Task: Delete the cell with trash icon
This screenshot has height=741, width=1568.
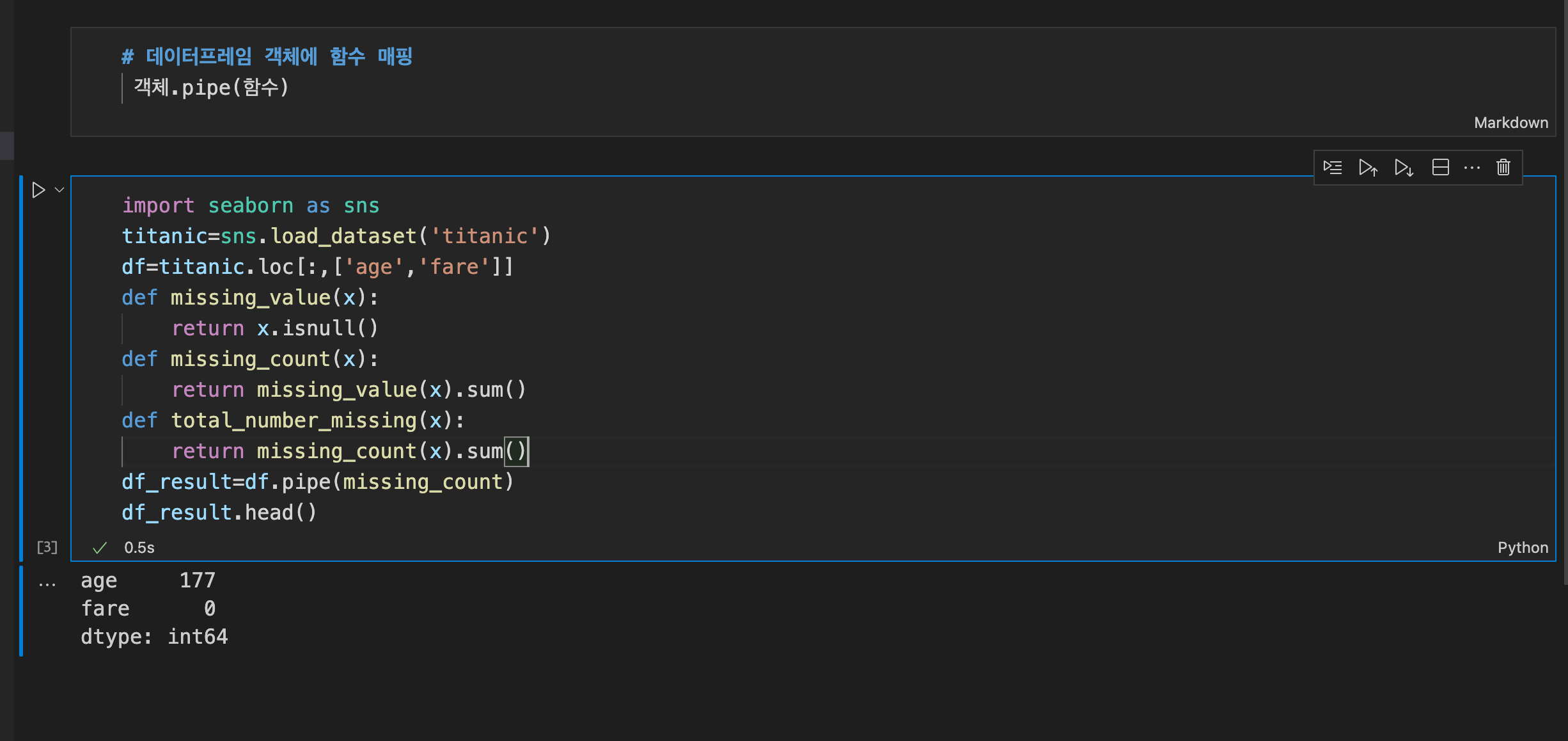Action: [1503, 168]
